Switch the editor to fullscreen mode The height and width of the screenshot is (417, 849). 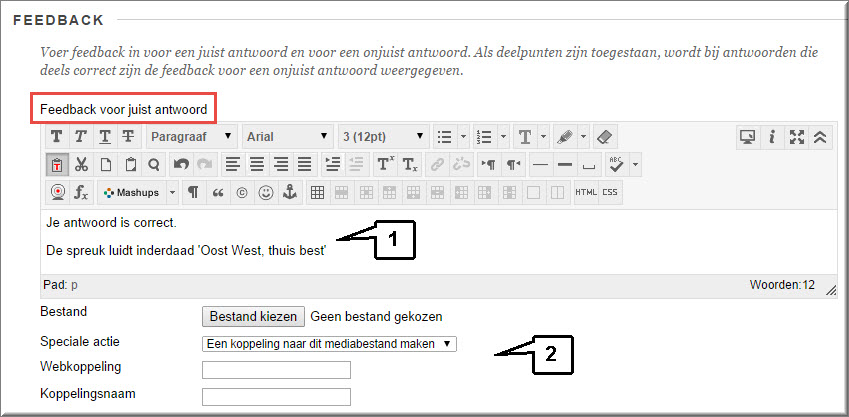(796, 137)
